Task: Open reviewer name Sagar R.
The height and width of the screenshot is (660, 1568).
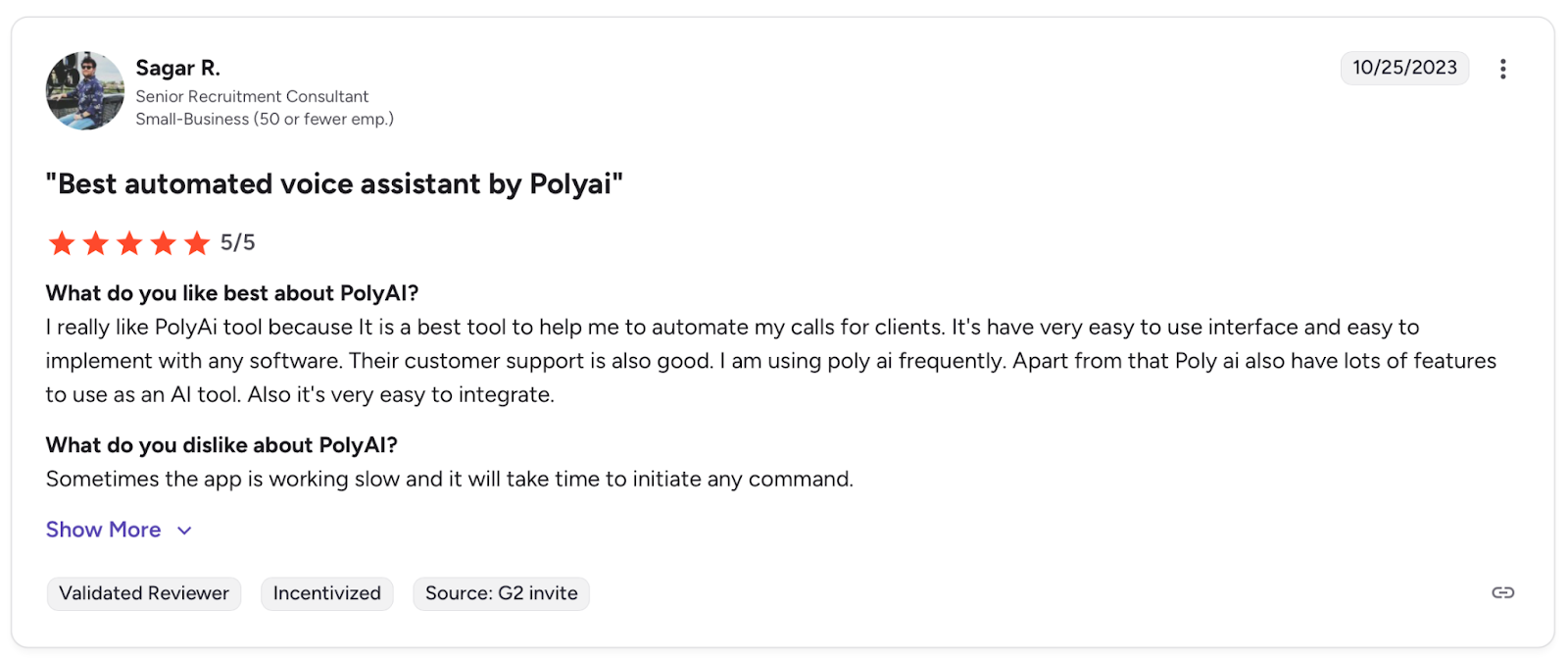Action: pyautogui.click(x=177, y=68)
